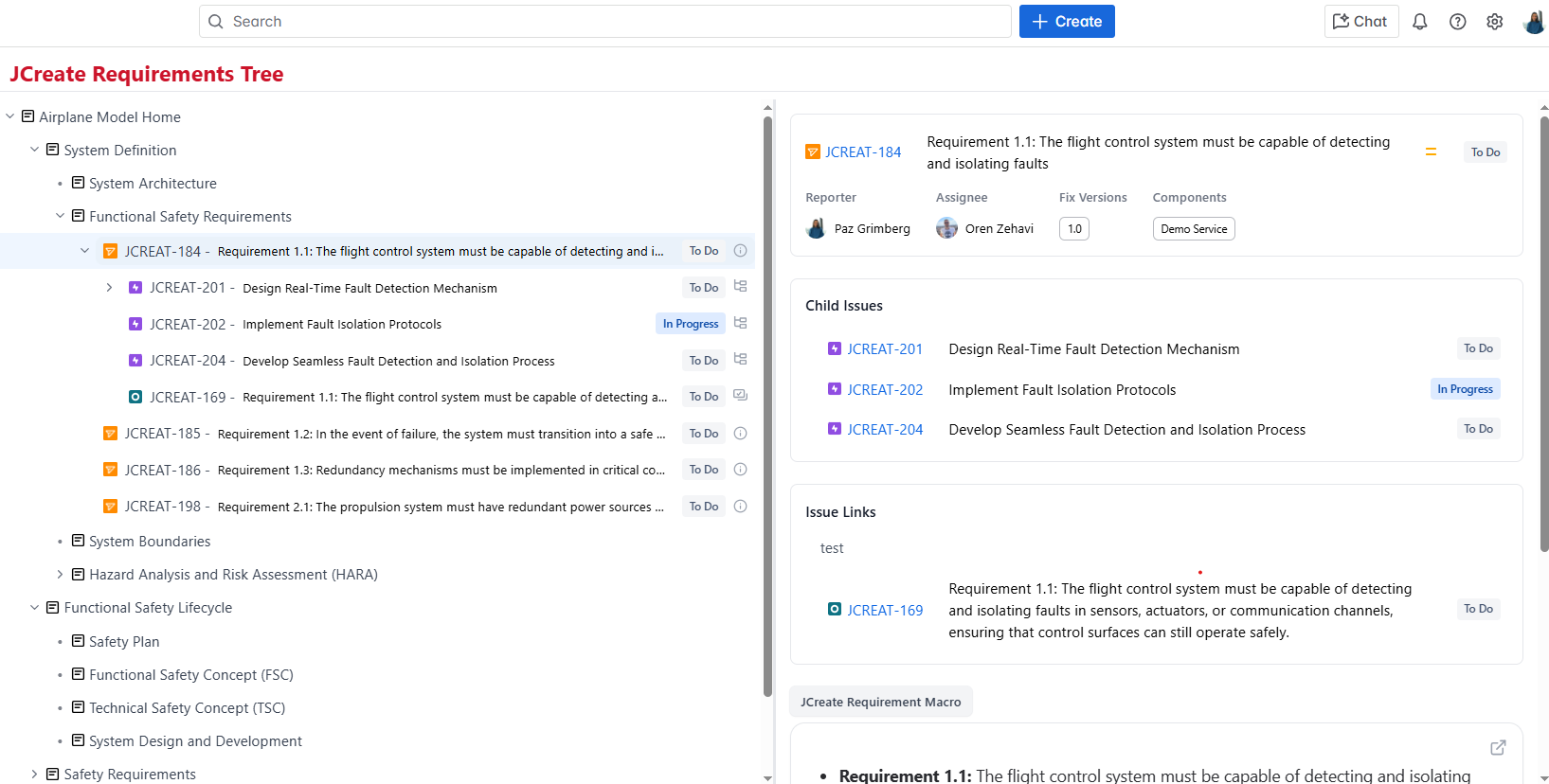This screenshot has width=1549, height=784.
Task: Select JCREAT-186 Requirement 1.3 row
Action: coord(377,470)
